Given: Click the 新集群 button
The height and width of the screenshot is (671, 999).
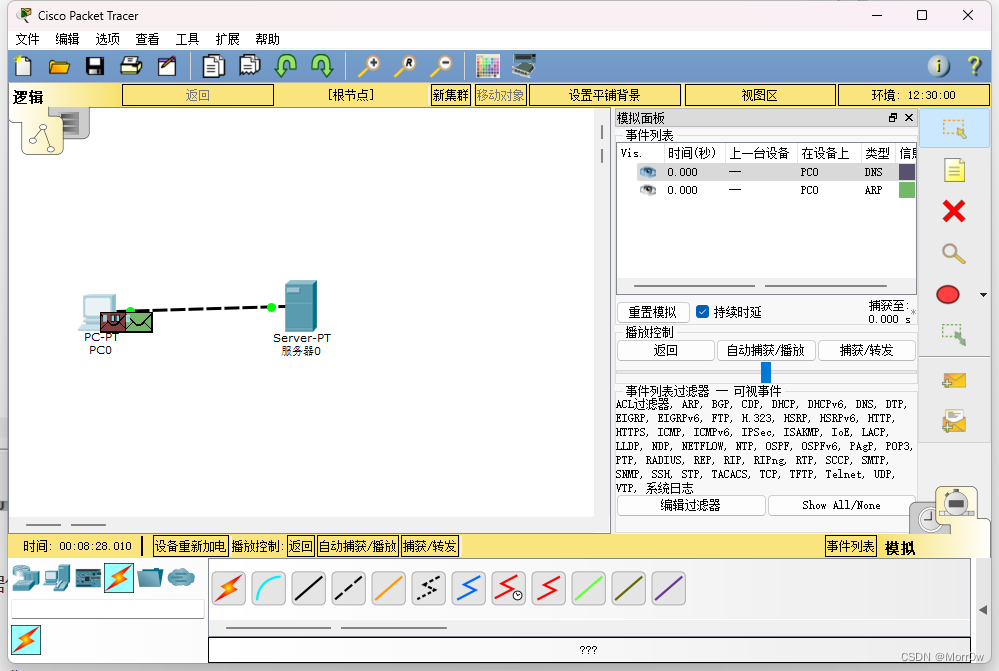Looking at the screenshot, I should click(x=451, y=96).
